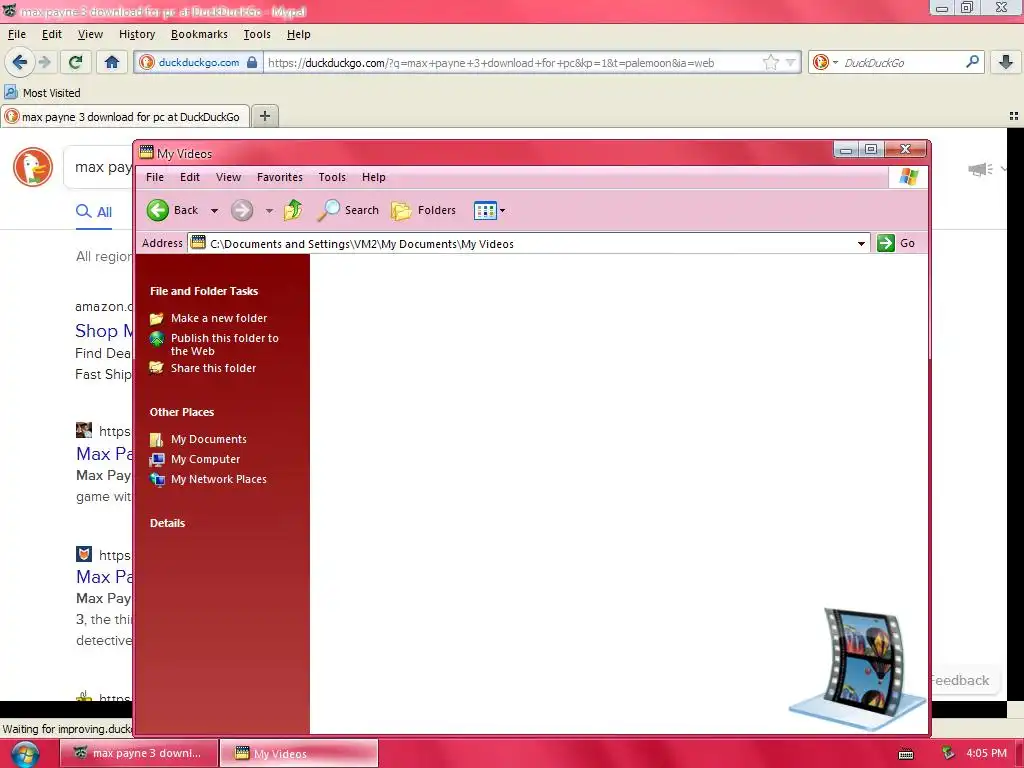Open browser Bookmarks menu
This screenshot has width=1024, height=768.
pos(199,34)
